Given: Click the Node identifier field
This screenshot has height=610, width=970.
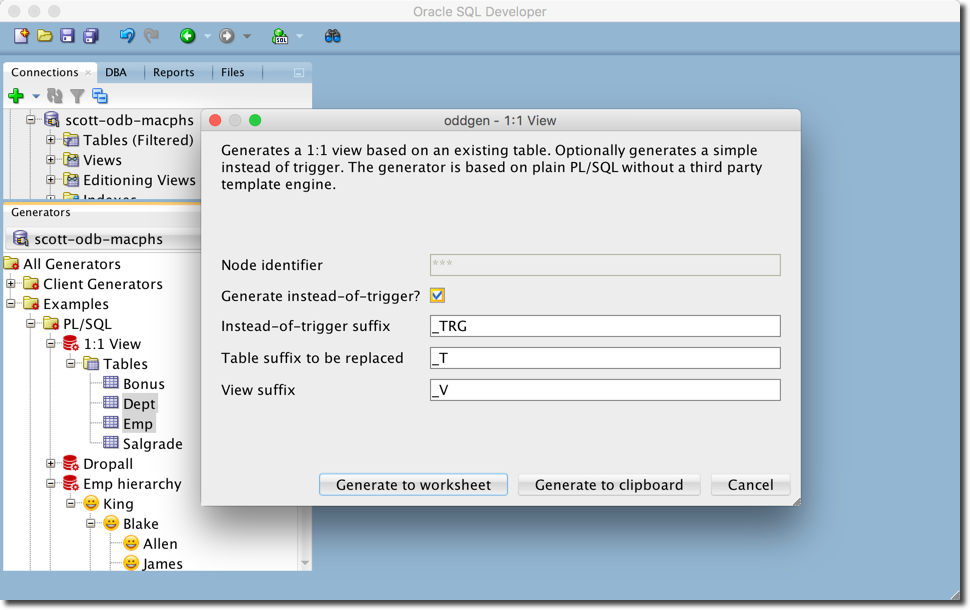Looking at the screenshot, I should coord(605,265).
